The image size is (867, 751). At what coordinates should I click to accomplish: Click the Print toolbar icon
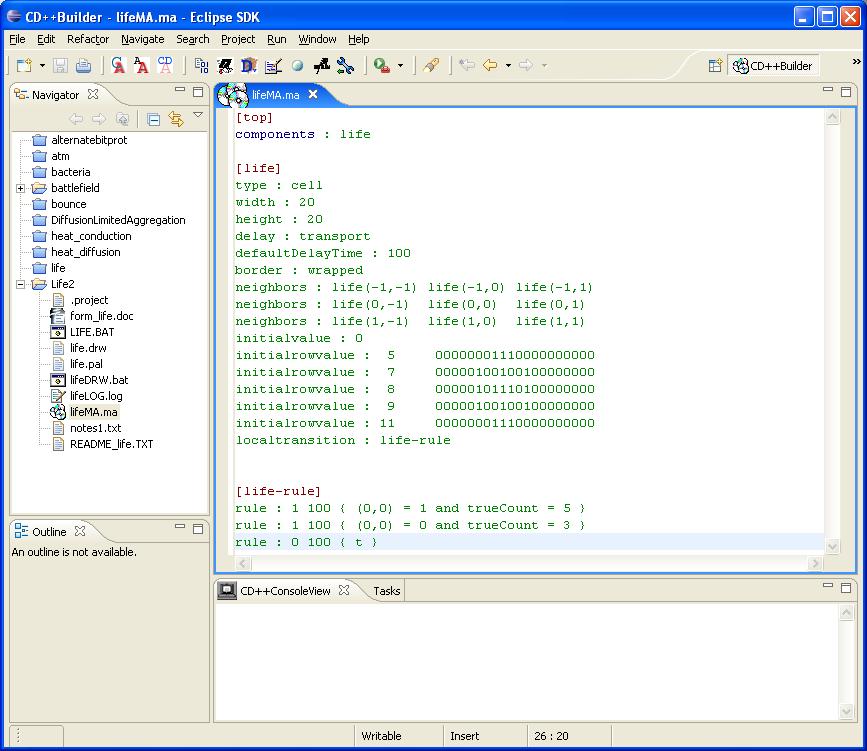83,66
